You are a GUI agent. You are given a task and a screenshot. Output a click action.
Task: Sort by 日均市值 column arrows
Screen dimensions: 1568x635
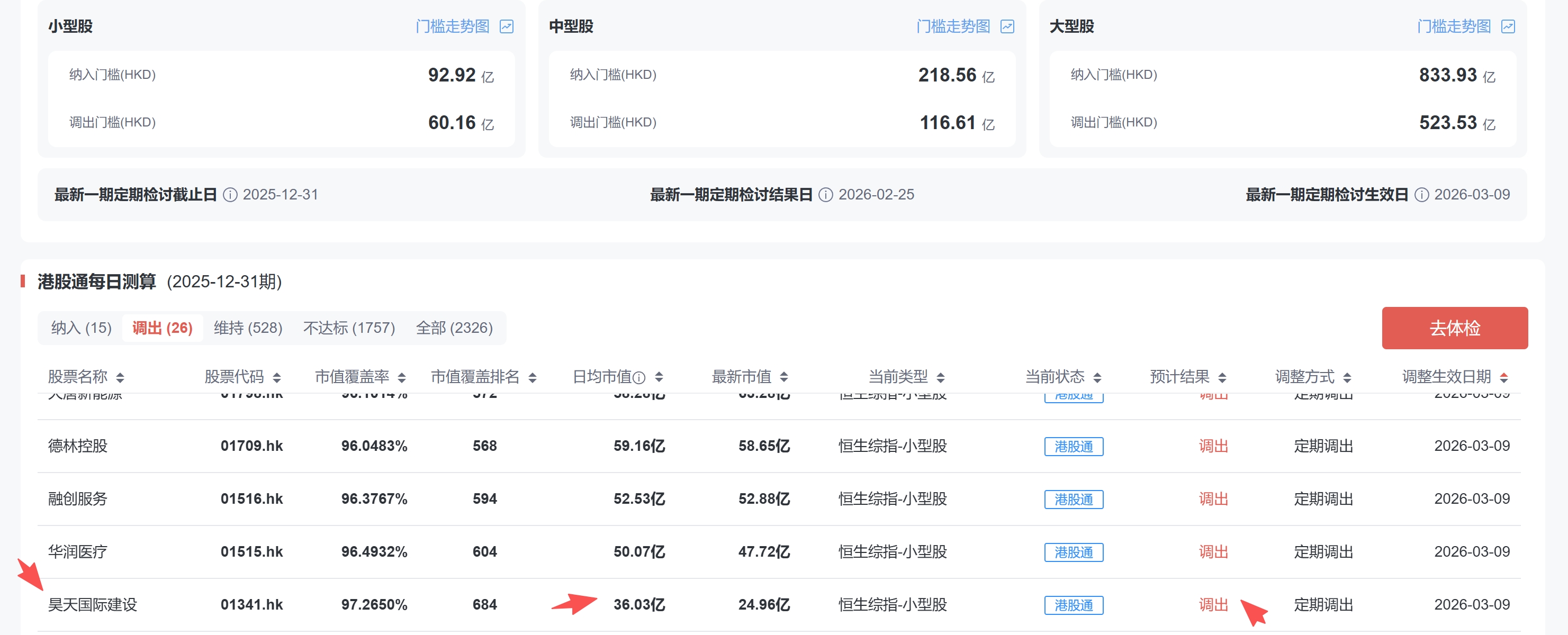click(659, 378)
